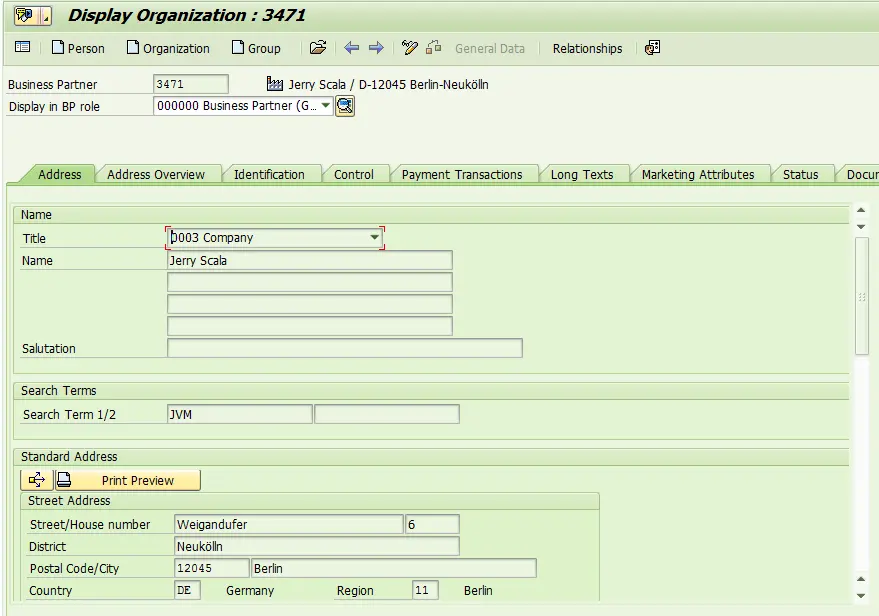
Task: Create a new Organization business partner
Action: (x=168, y=48)
